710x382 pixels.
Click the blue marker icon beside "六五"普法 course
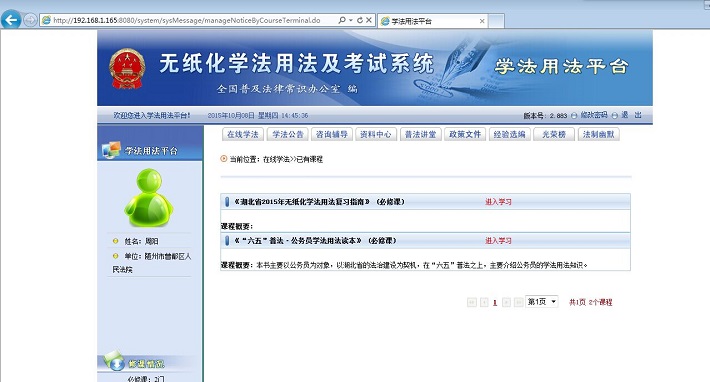pos(227,241)
